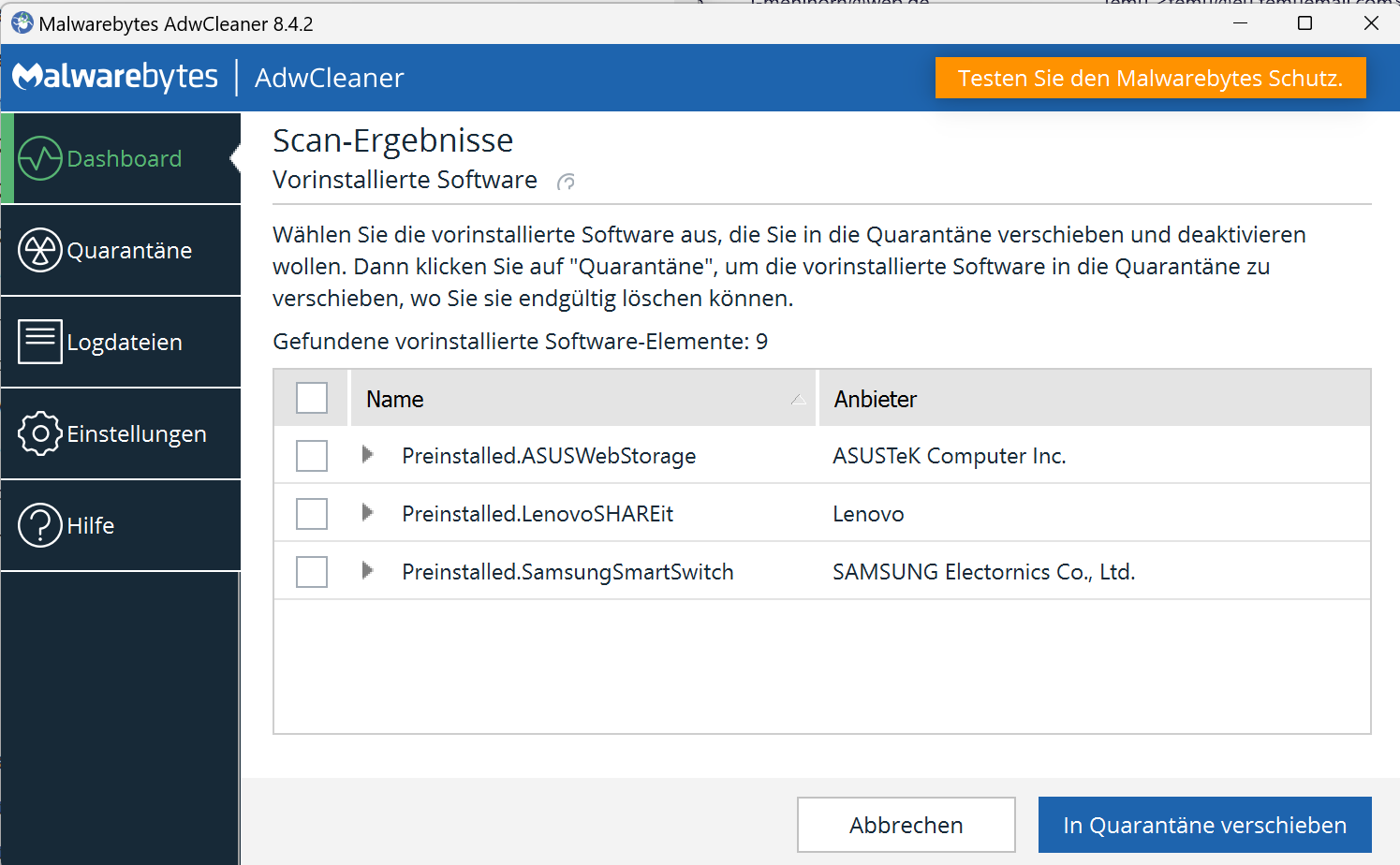Expand the Preinstalled.LenovoSHAREit entry

[367, 513]
